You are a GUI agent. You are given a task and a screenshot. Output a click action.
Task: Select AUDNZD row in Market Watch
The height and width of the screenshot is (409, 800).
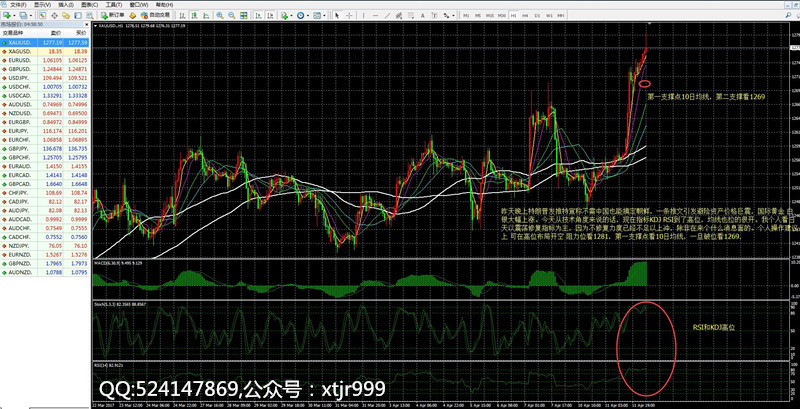point(44,272)
